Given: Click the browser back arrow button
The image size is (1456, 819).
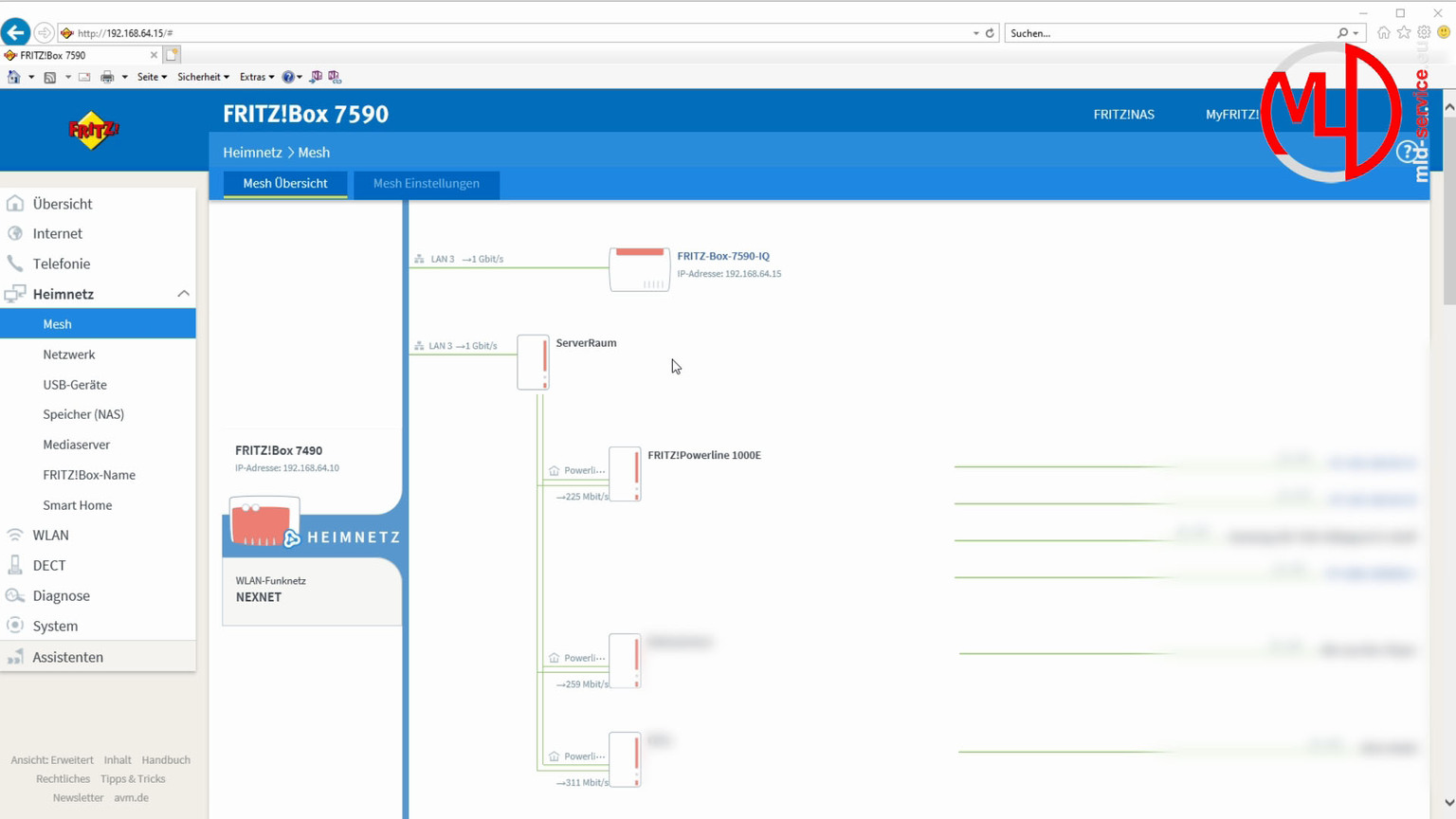Looking at the screenshot, I should (15, 32).
